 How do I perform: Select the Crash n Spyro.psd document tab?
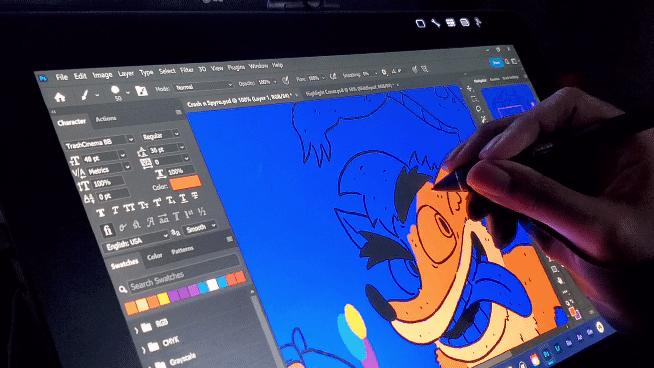click(240, 101)
